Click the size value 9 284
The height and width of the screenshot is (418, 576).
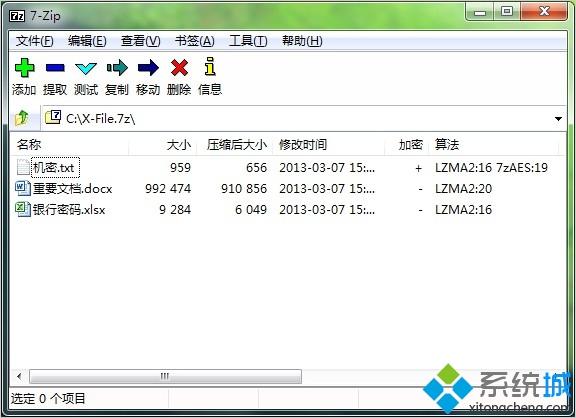pyautogui.click(x=175, y=210)
